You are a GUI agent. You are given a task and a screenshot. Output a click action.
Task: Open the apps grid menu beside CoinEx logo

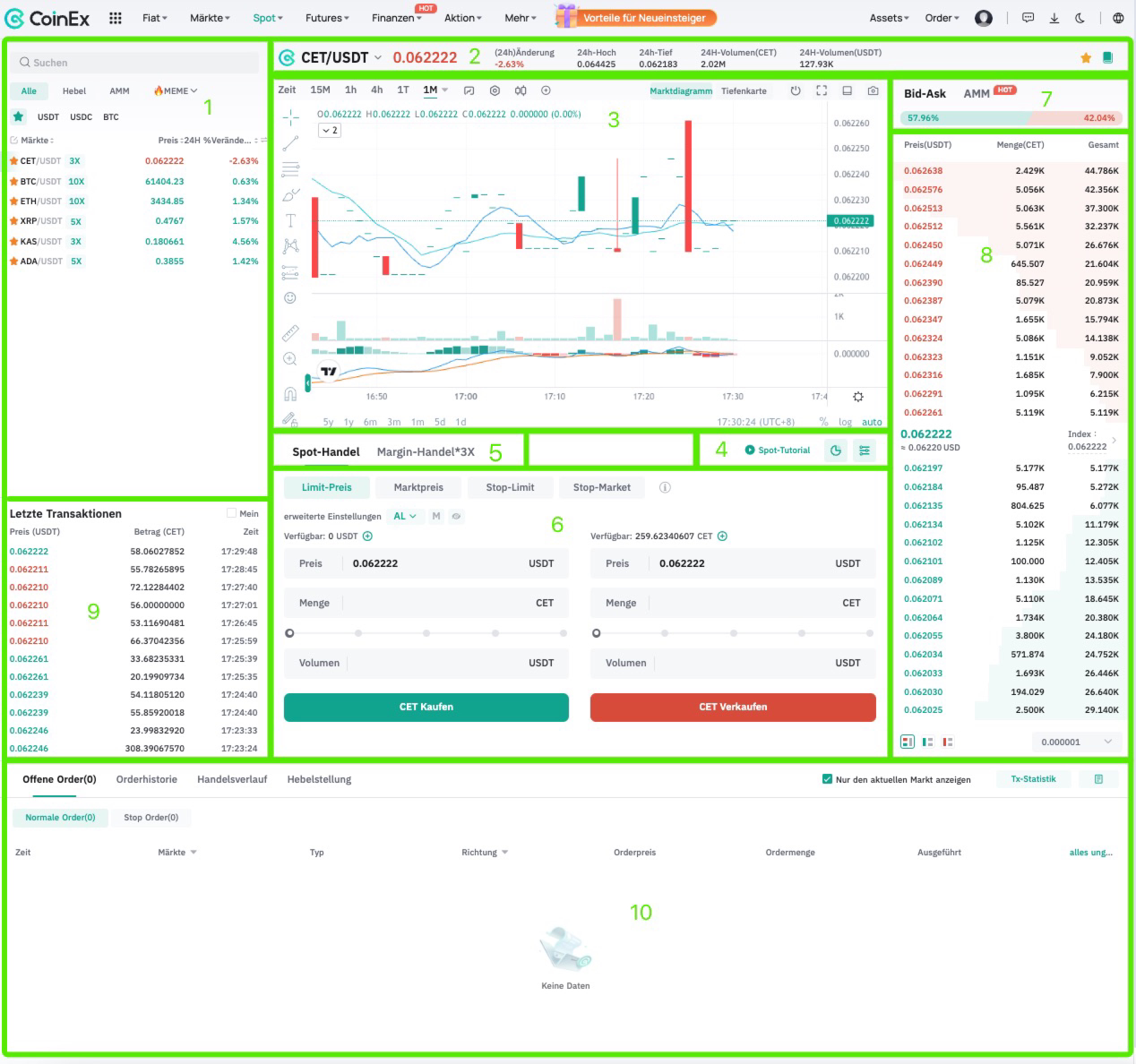pyautogui.click(x=116, y=18)
